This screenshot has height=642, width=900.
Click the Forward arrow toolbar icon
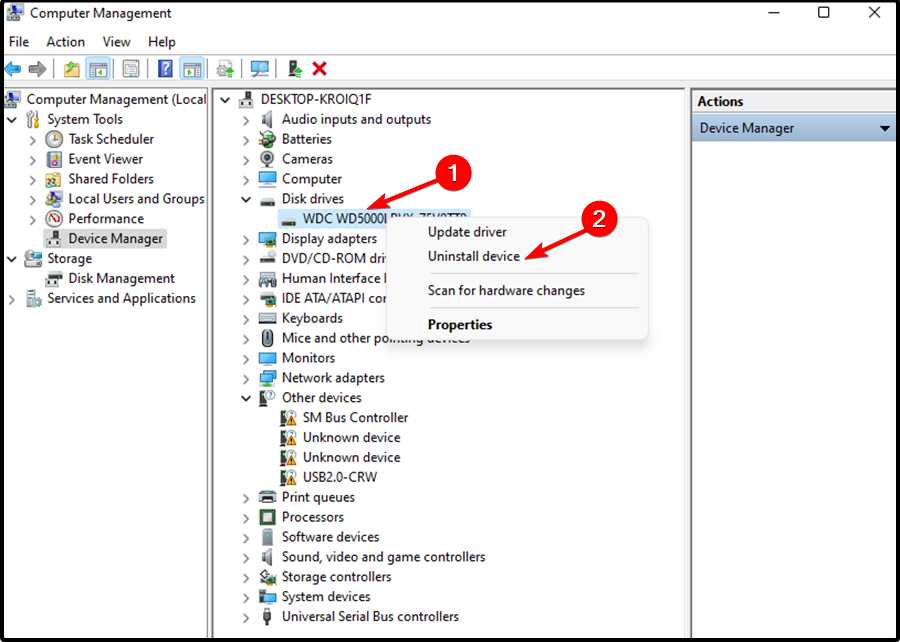pyautogui.click(x=37, y=69)
